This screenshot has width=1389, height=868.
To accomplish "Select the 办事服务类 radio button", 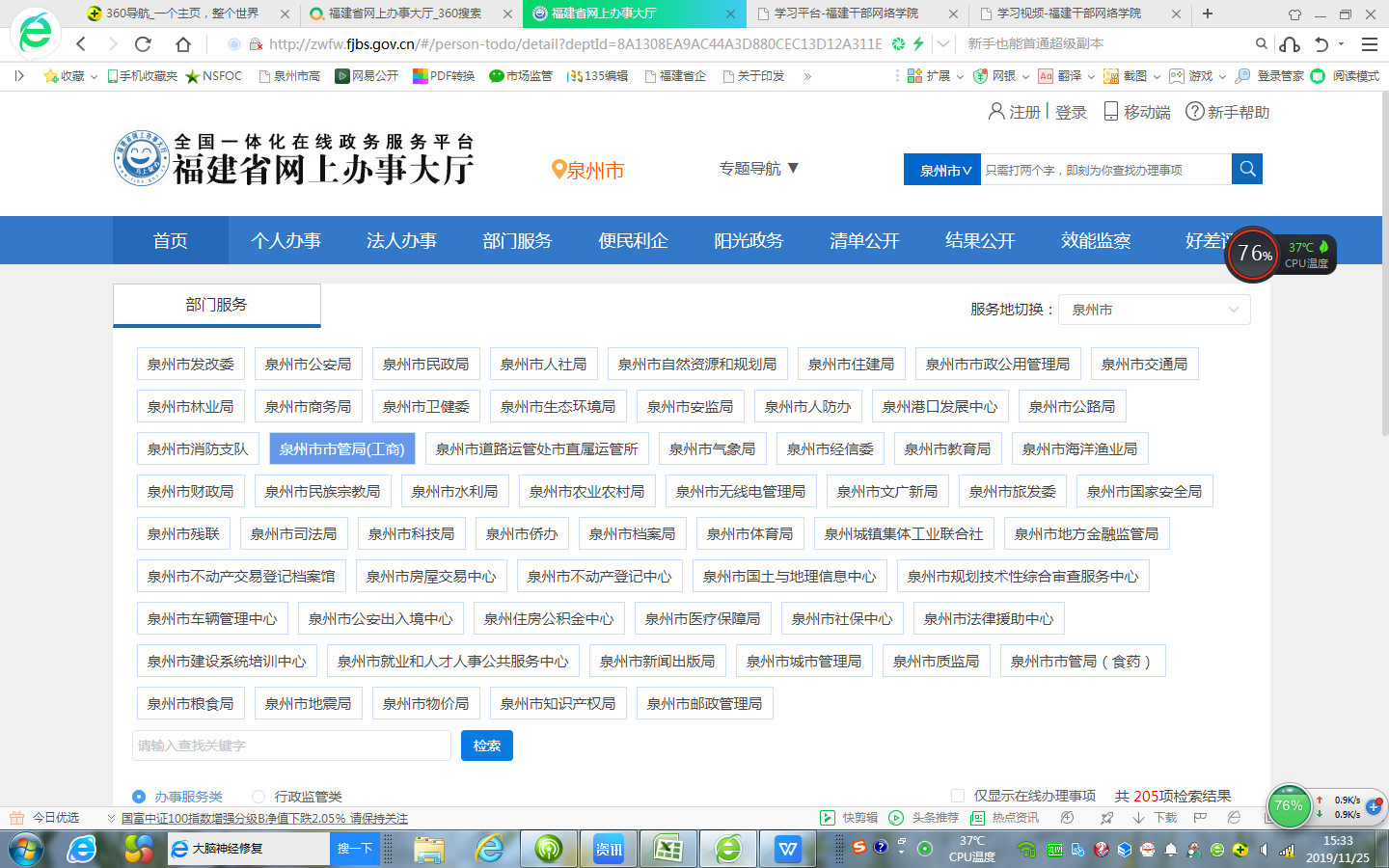I will (139, 797).
